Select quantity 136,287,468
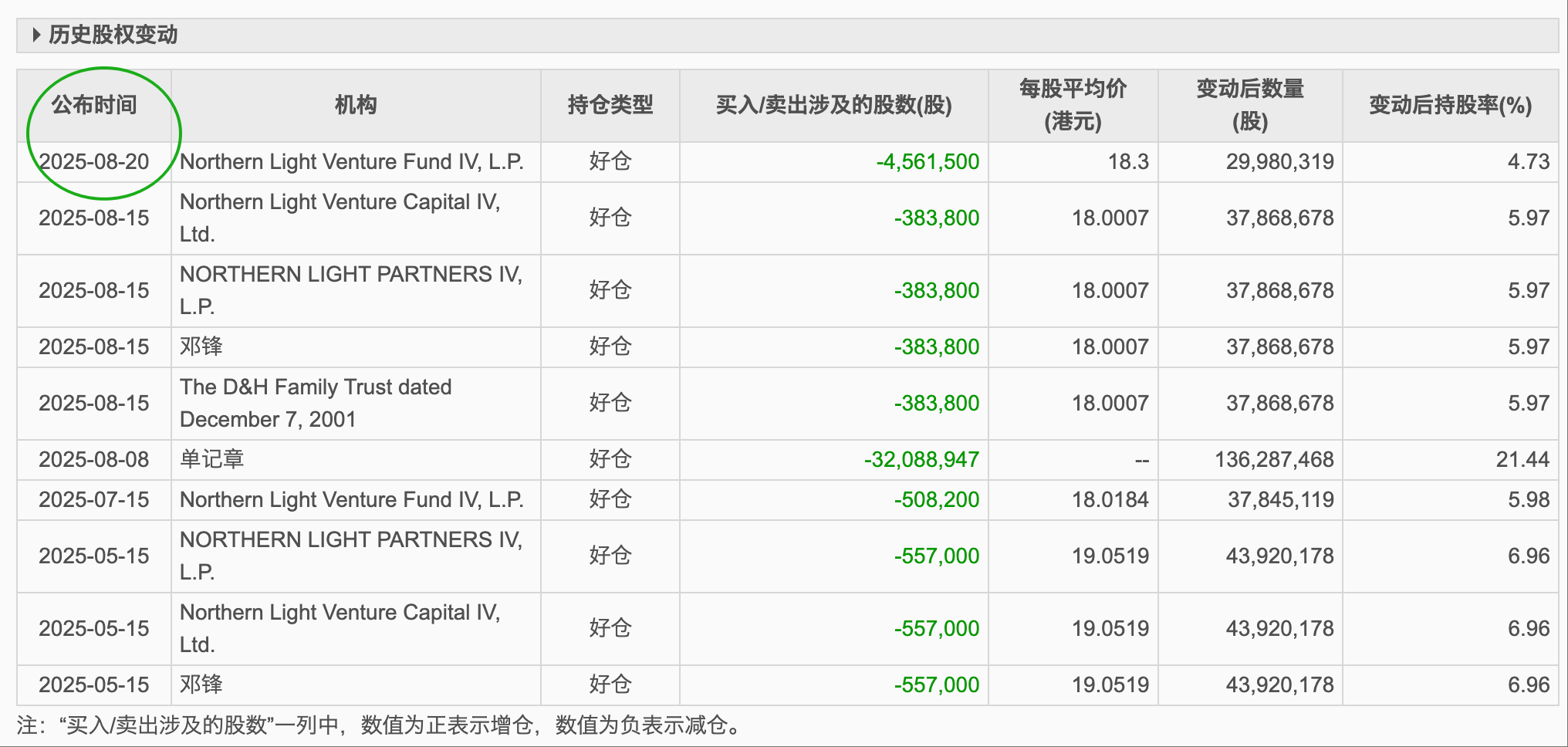Screen dimensions: 1568x747 pyautogui.click(x=1275, y=459)
